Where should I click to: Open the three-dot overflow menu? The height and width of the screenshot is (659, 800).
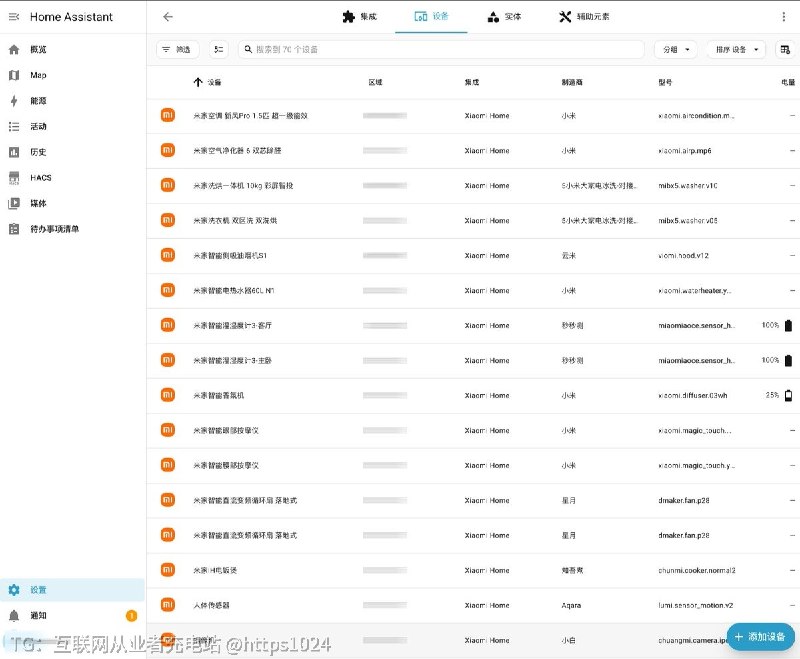[784, 17]
